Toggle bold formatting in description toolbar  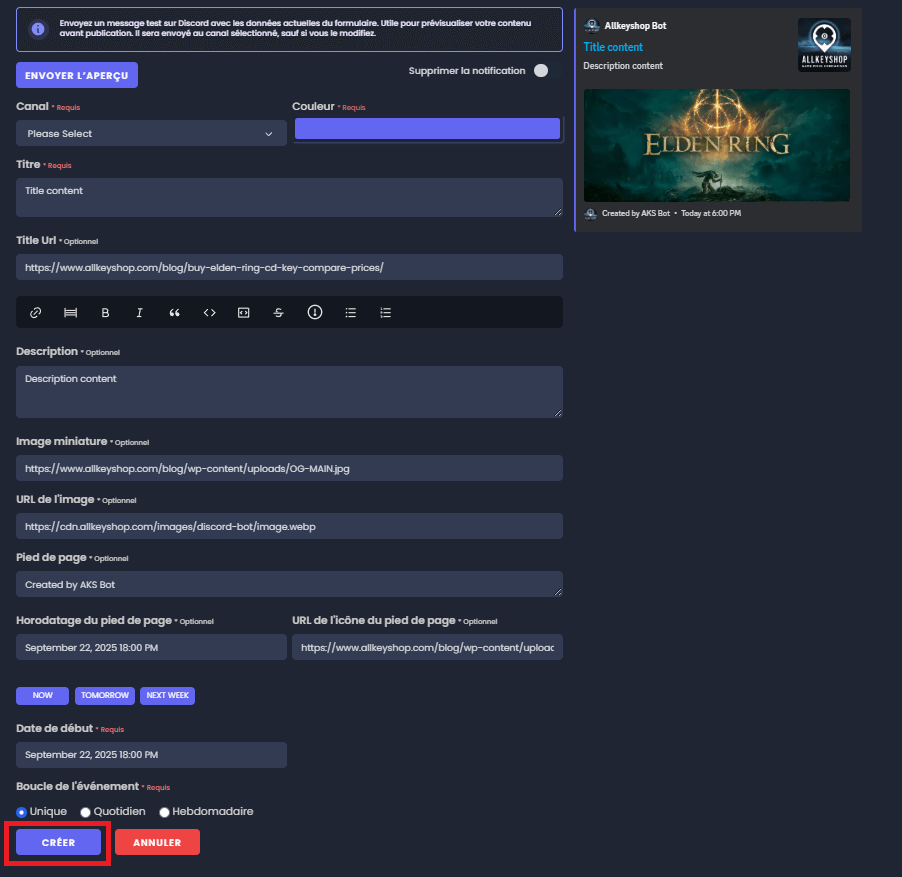[105, 312]
